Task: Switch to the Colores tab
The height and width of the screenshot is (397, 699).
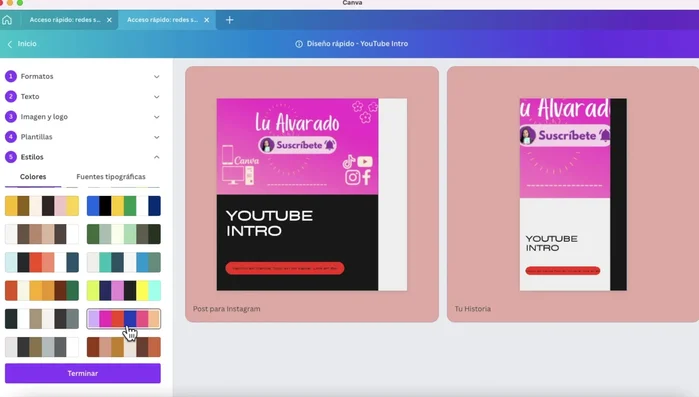Action: pyautogui.click(x=33, y=177)
